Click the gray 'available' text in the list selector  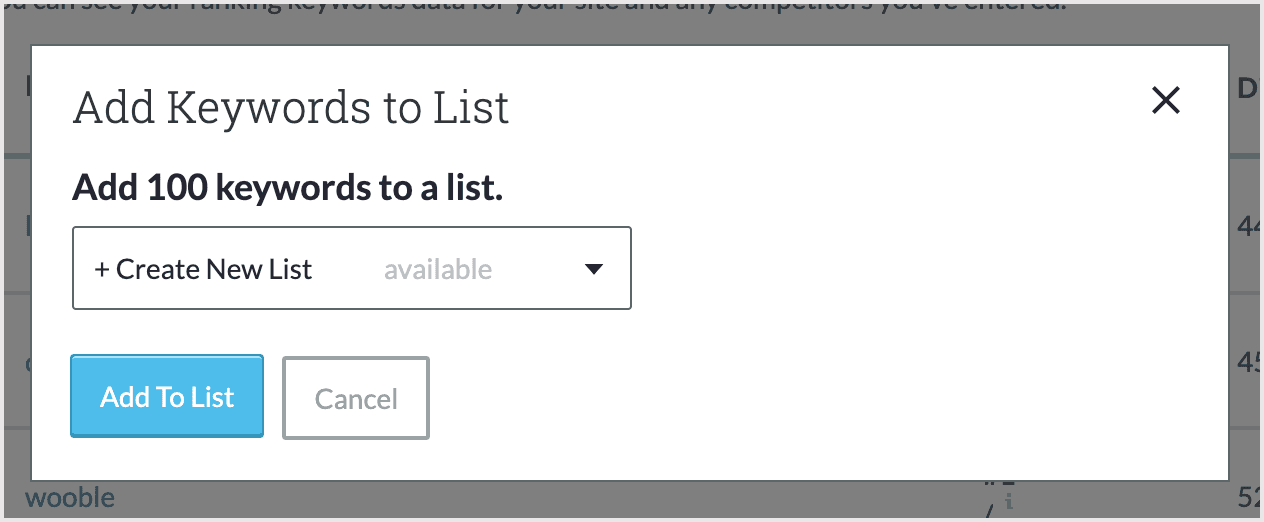438,269
